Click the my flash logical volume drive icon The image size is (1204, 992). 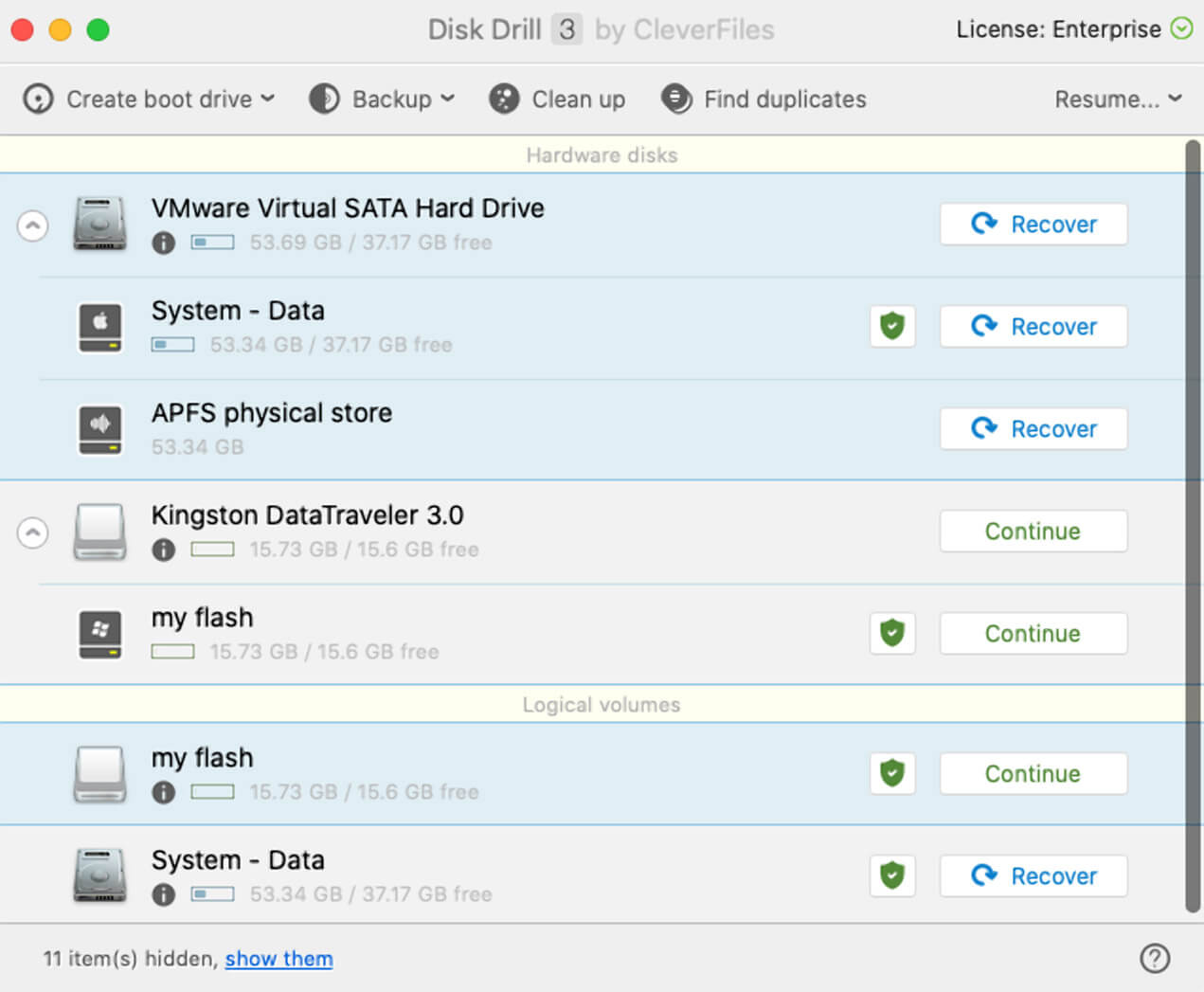(x=99, y=774)
